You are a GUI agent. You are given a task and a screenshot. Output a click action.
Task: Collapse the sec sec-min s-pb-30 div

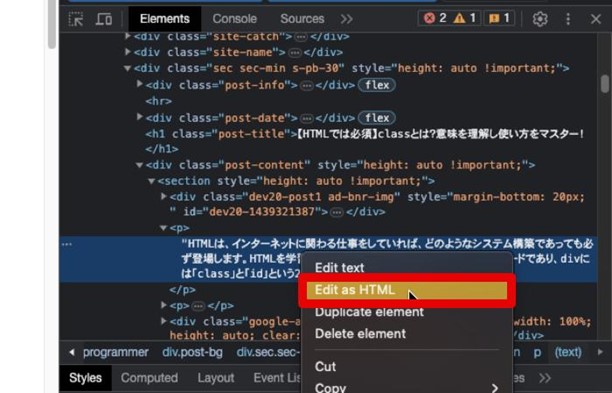[127, 68]
